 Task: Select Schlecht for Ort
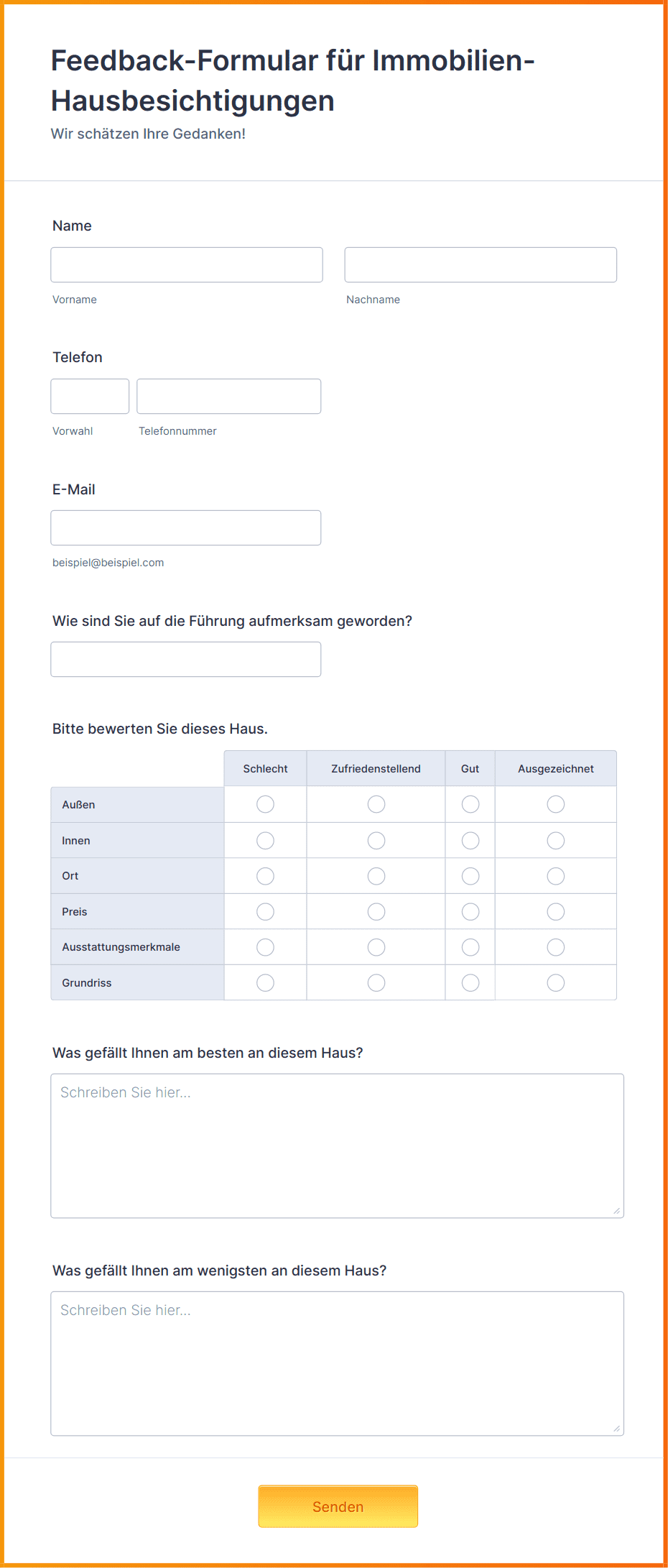click(x=266, y=876)
